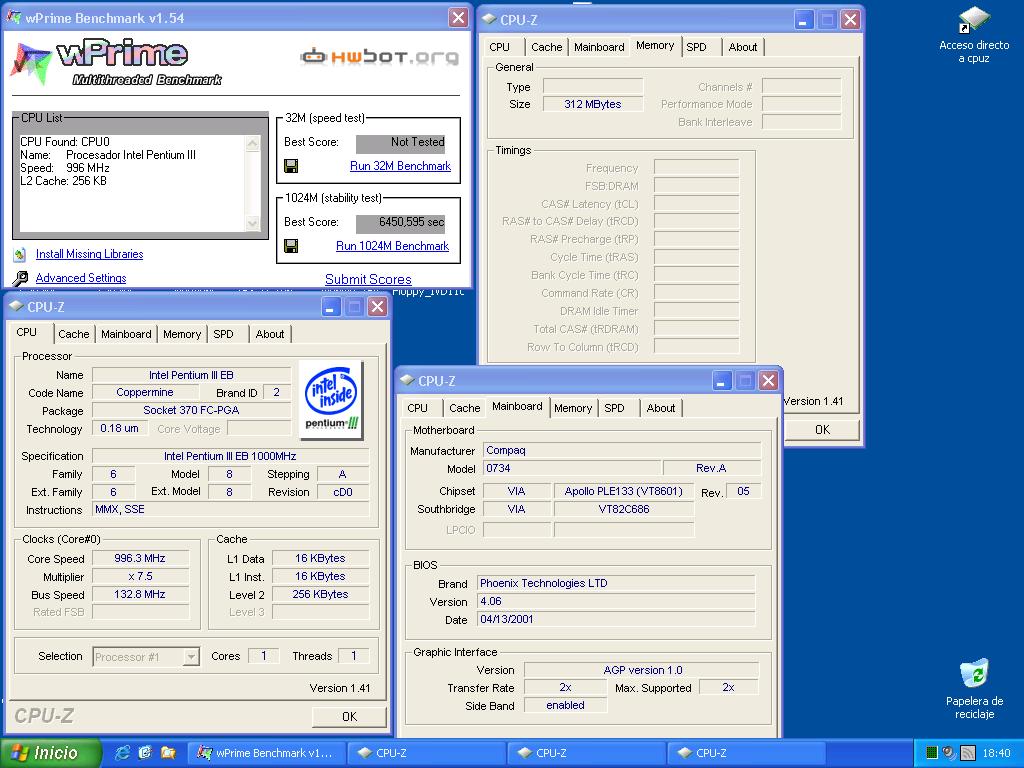Click Run 1024M Benchmark link
The height and width of the screenshot is (768, 1024).
tap(392, 246)
